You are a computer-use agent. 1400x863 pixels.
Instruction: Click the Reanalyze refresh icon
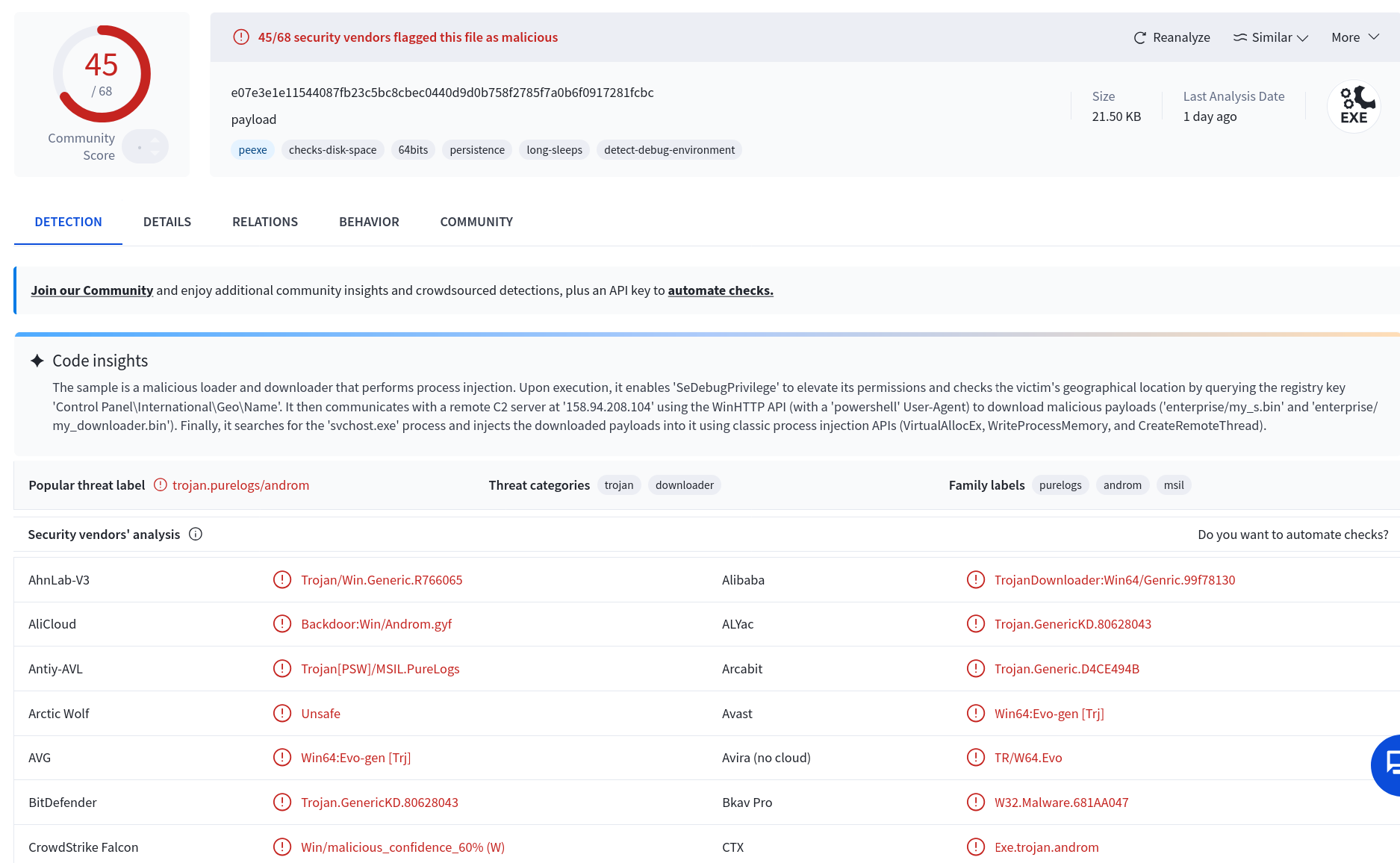coord(1139,37)
